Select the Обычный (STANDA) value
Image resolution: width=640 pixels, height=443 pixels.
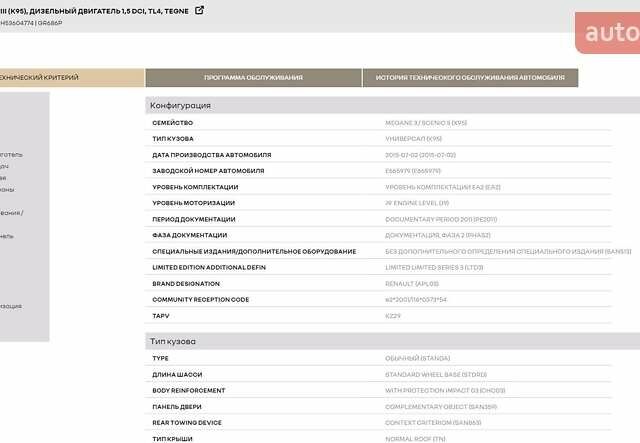point(418,358)
